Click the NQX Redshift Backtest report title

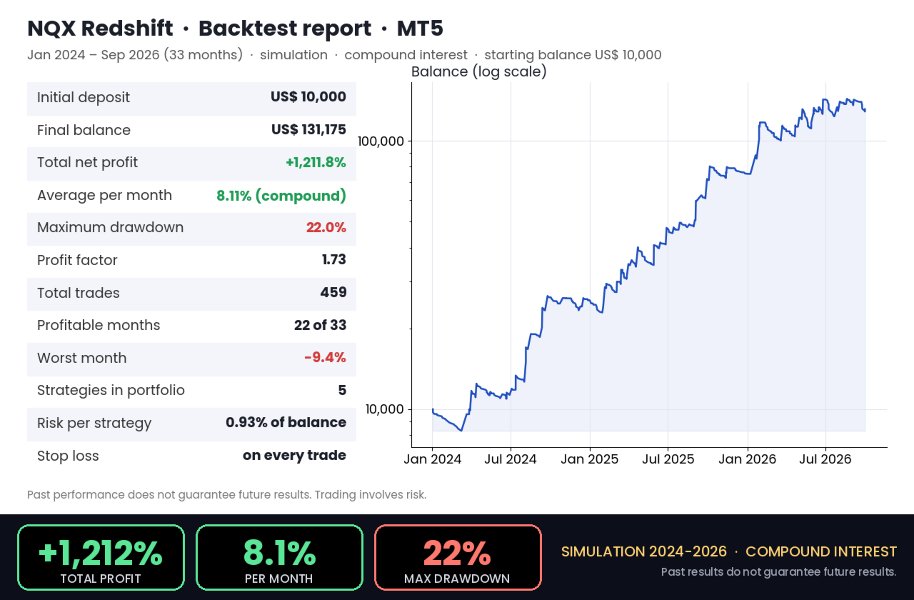(235, 29)
